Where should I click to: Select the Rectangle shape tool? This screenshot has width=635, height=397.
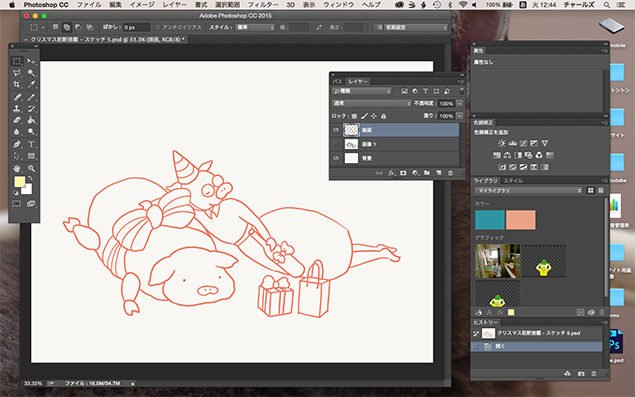[x=32, y=156]
